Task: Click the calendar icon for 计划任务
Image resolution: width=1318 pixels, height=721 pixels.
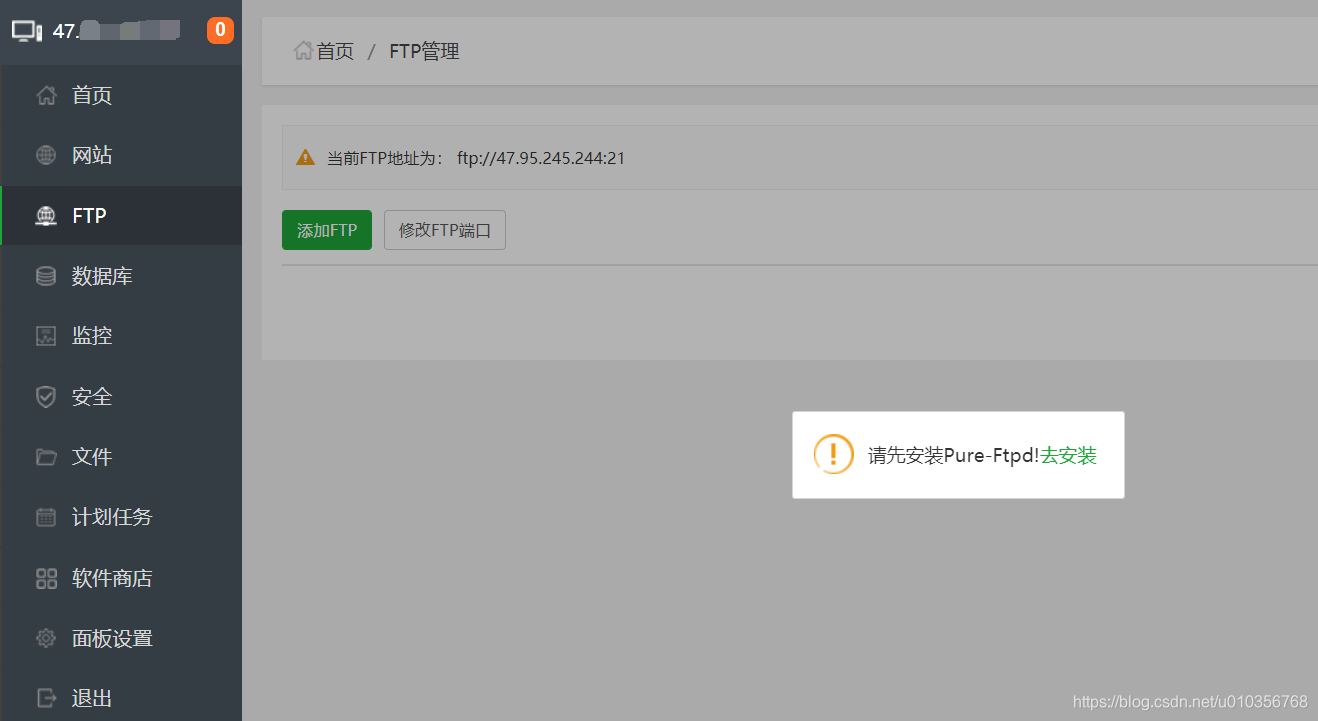Action: [x=46, y=517]
